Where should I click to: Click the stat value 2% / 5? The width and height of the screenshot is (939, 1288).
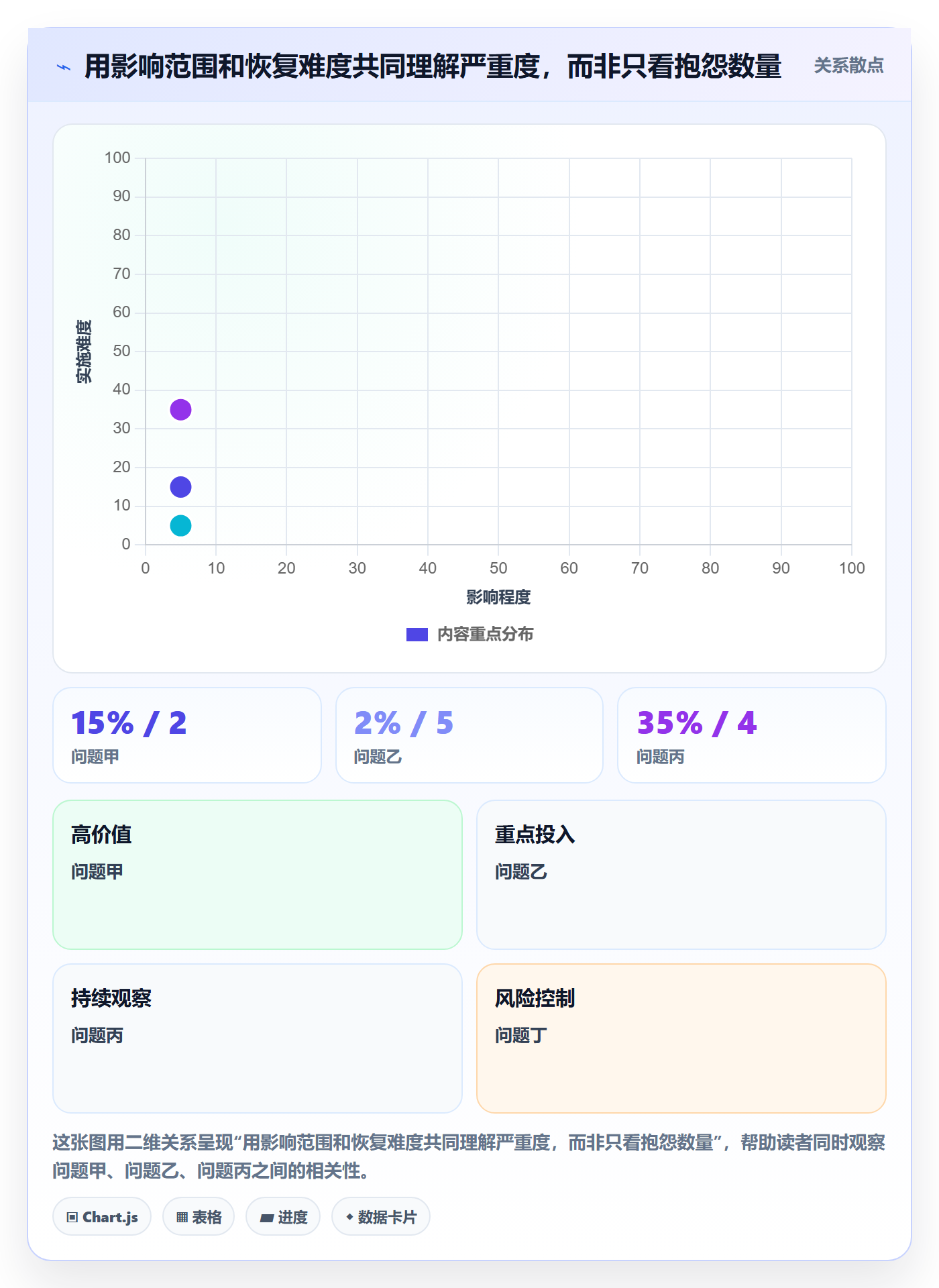pyautogui.click(x=404, y=723)
